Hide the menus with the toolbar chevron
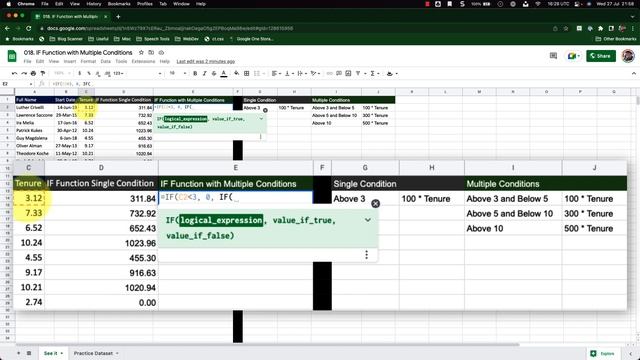 633,73
